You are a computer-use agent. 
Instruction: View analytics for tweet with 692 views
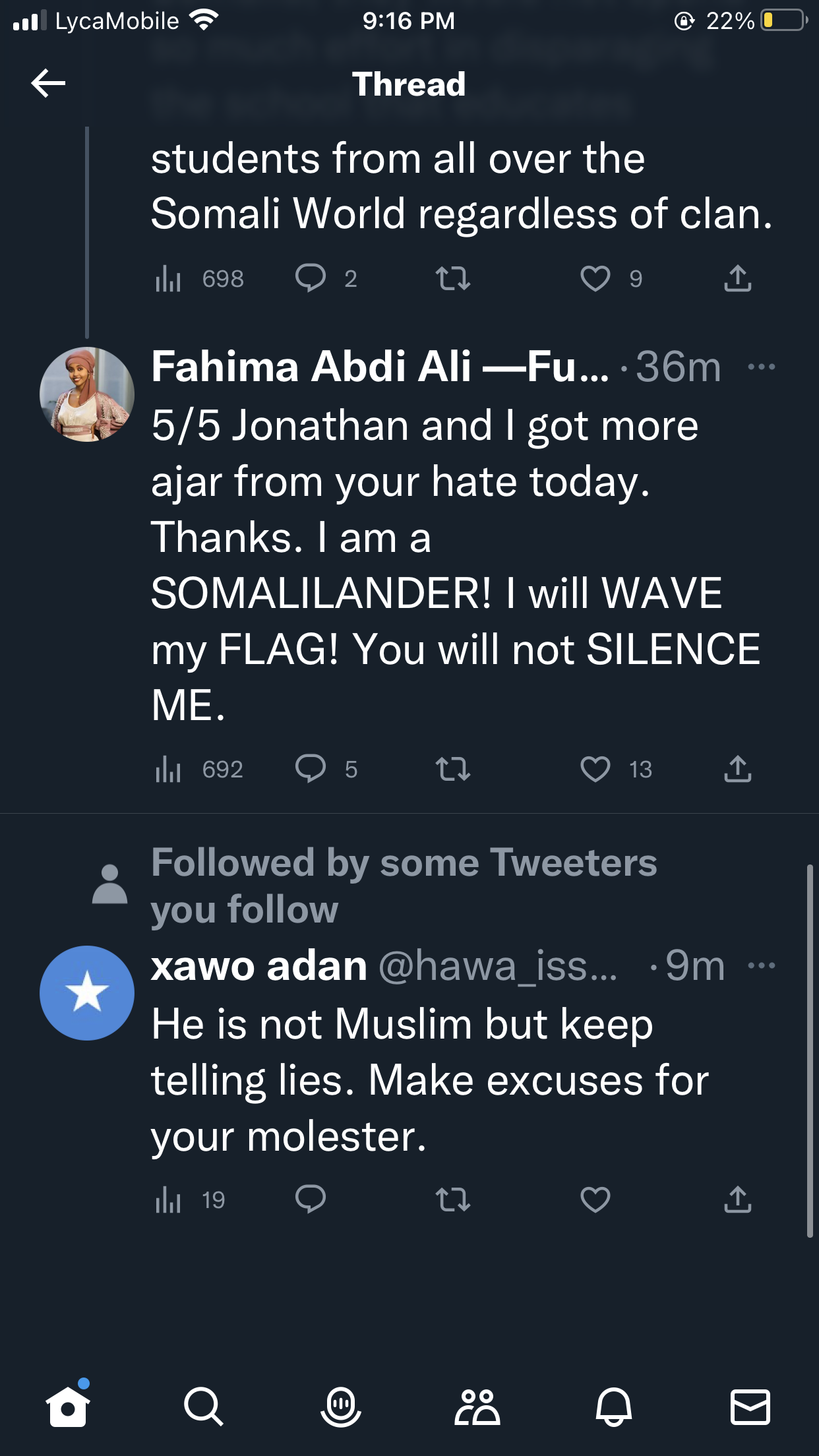pos(168,769)
